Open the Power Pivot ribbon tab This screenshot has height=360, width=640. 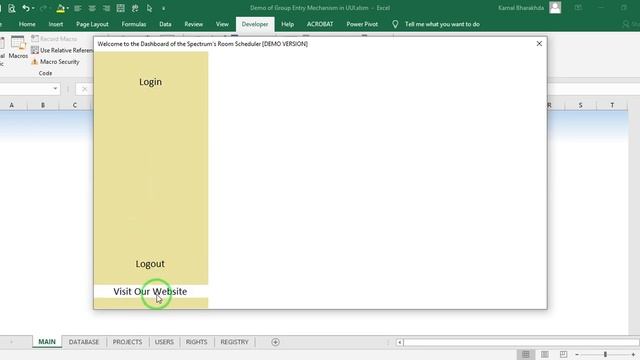pos(362,24)
